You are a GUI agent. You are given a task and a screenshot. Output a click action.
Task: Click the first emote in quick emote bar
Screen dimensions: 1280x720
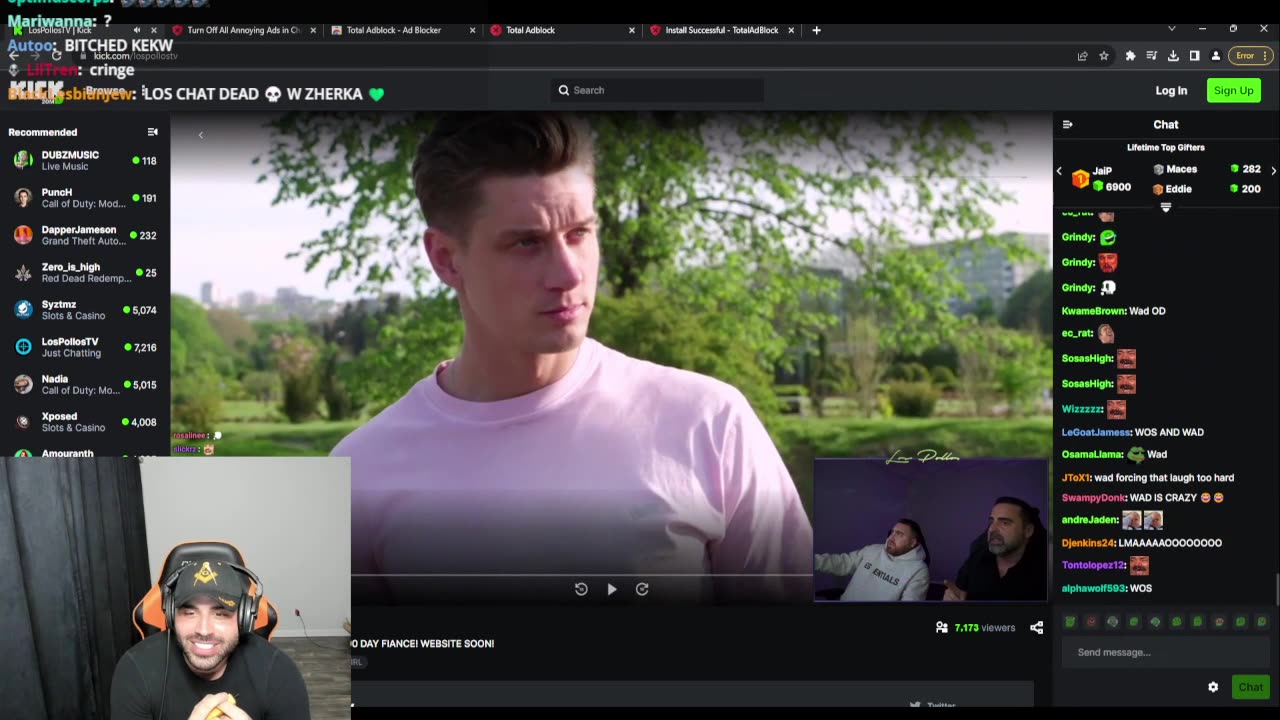pyautogui.click(x=1069, y=622)
